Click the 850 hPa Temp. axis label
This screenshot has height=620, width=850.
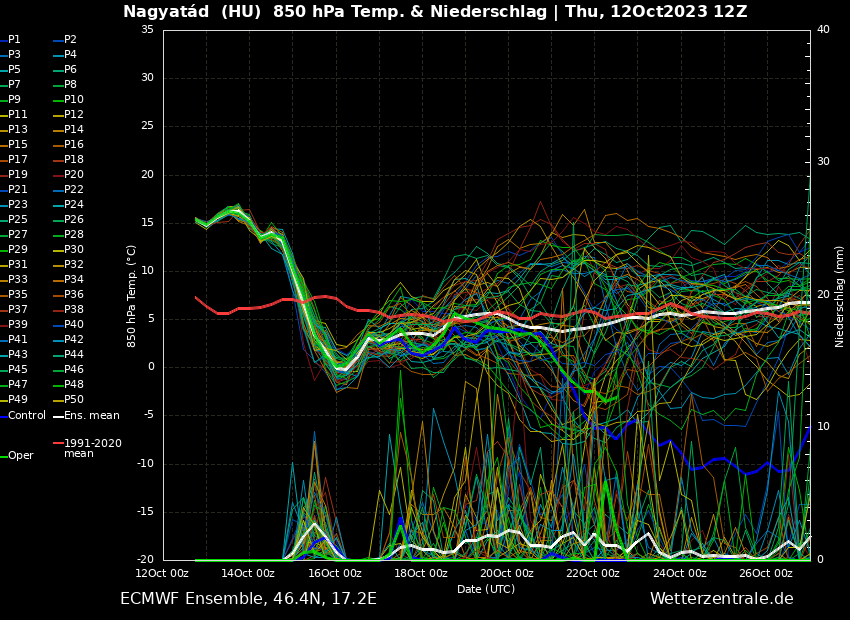[x=132, y=295]
